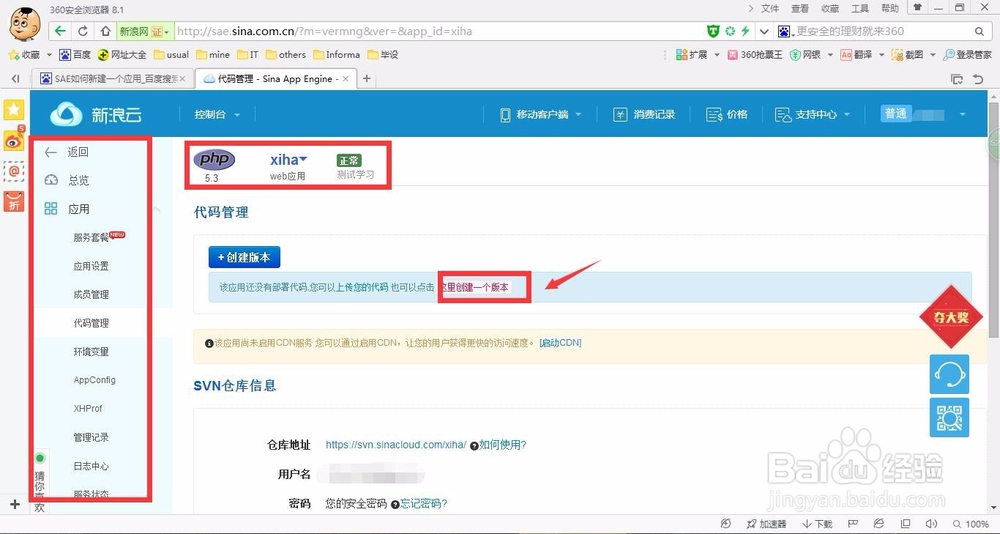Click the 360抢票王 toolbar item
Image resolution: width=1000 pixels, height=534 pixels.
point(754,55)
